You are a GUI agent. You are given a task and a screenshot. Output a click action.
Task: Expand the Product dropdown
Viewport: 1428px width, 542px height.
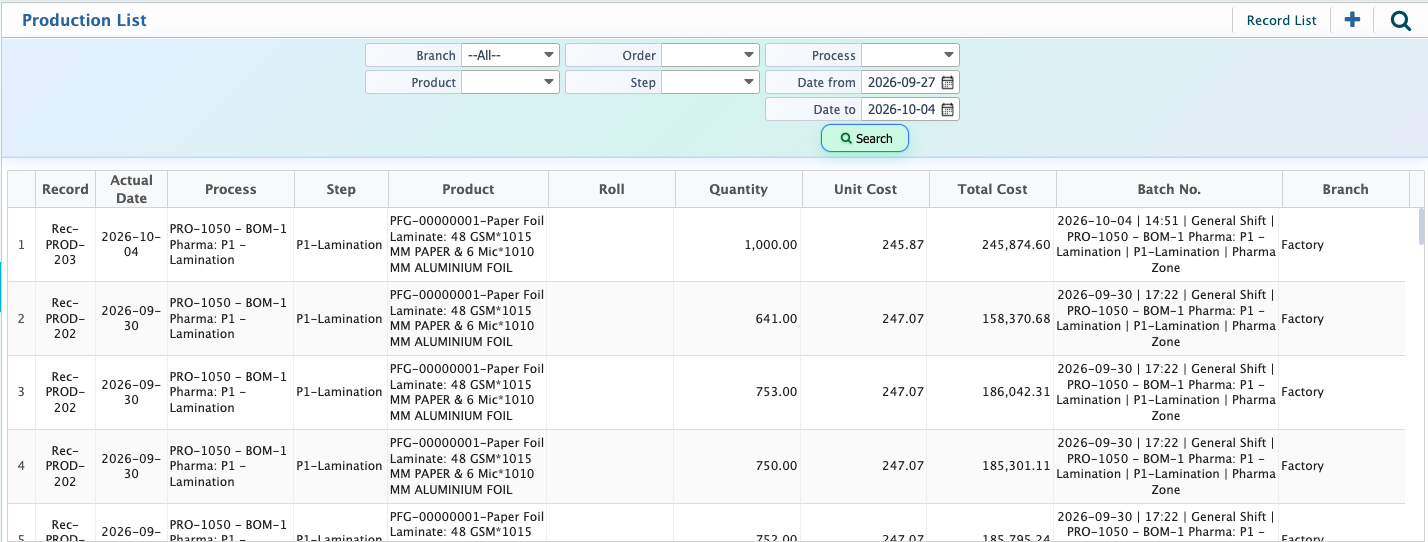[x=510, y=82]
